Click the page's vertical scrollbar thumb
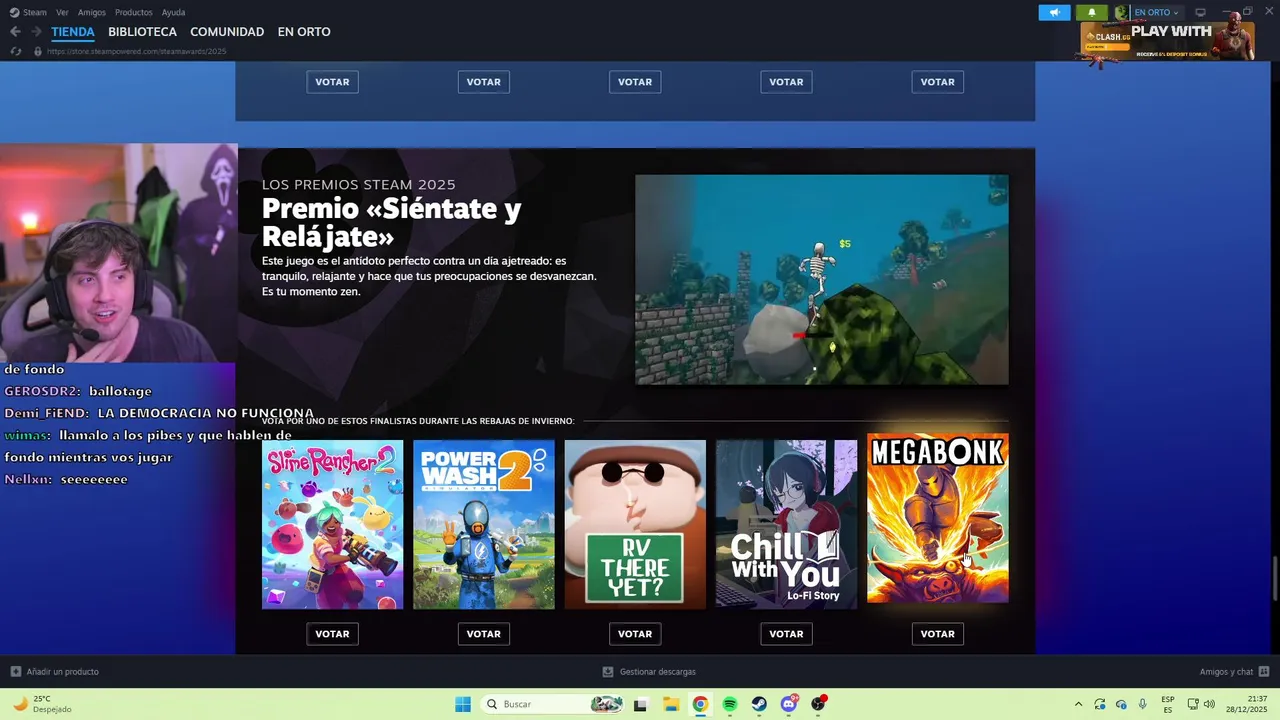 click(x=1274, y=578)
